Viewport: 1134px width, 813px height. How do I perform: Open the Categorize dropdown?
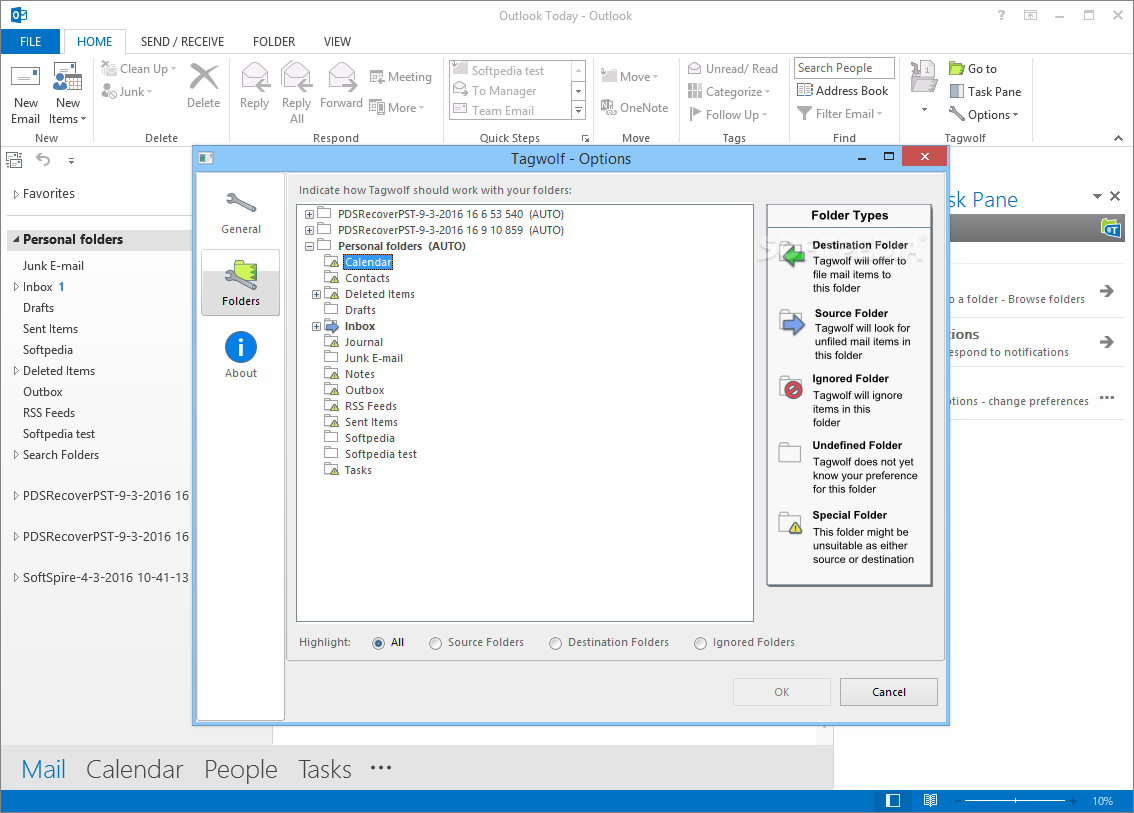tap(729, 92)
